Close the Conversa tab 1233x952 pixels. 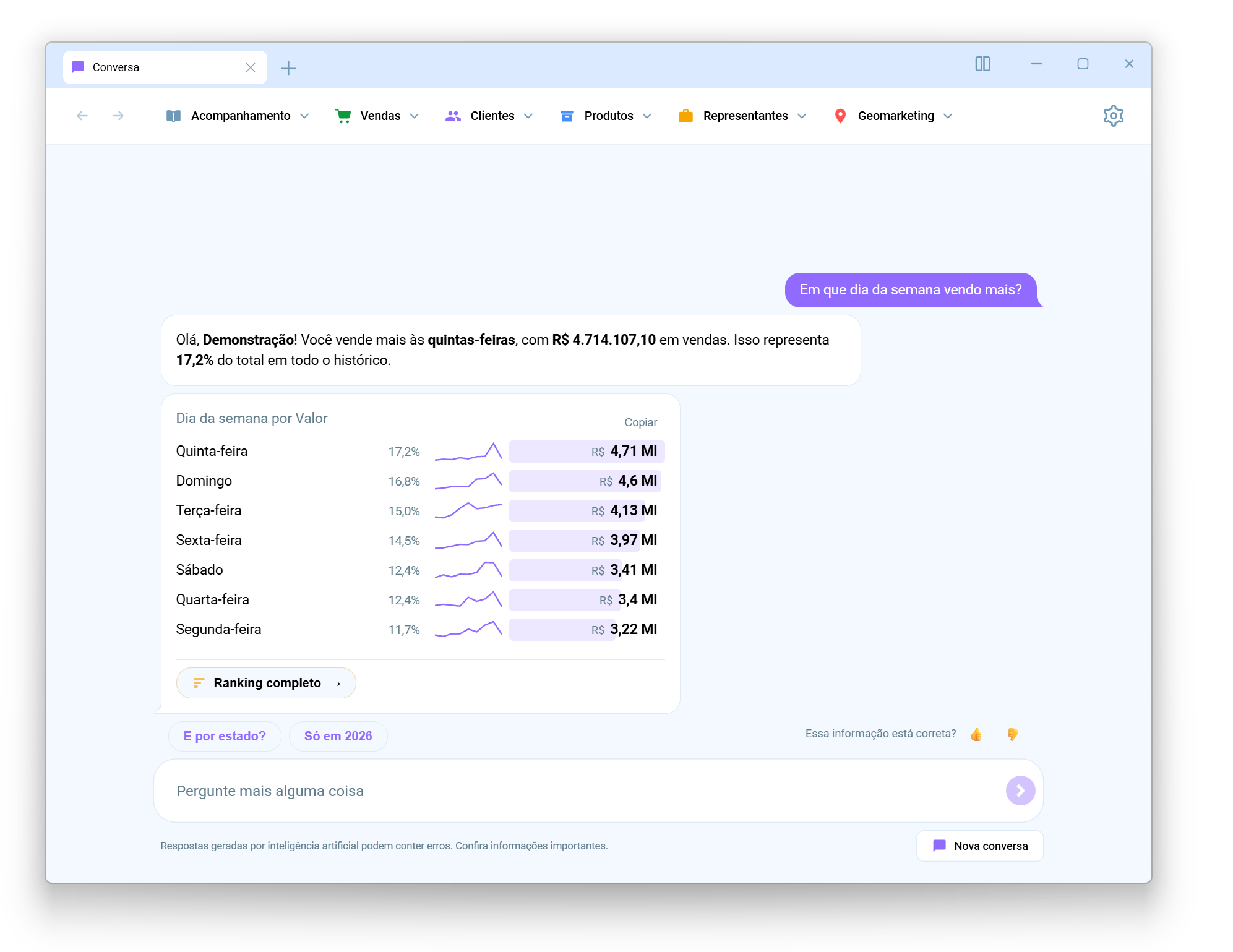click(251, 67)
